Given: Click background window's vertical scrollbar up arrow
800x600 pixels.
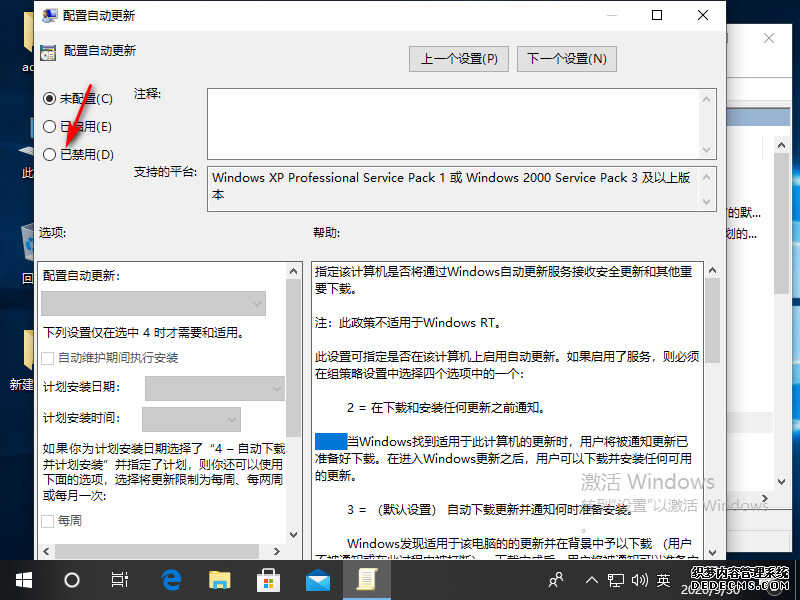Looking at the screenshot, I should point(781,145).
